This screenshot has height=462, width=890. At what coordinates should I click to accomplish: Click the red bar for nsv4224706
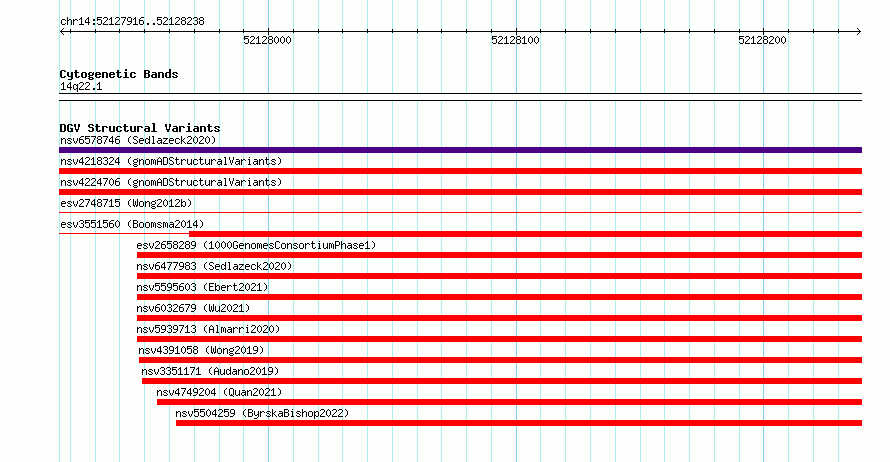point(460,192)
